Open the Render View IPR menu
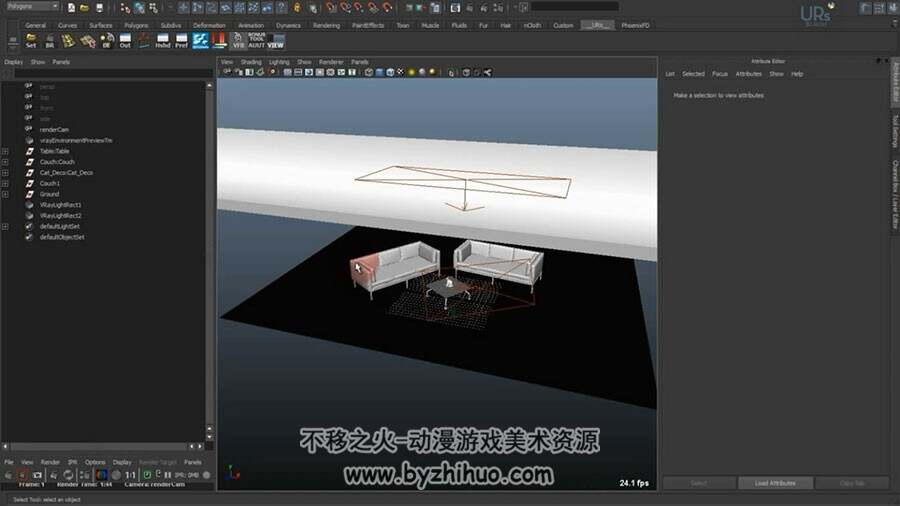900x506 pixels. click(72, 462)
